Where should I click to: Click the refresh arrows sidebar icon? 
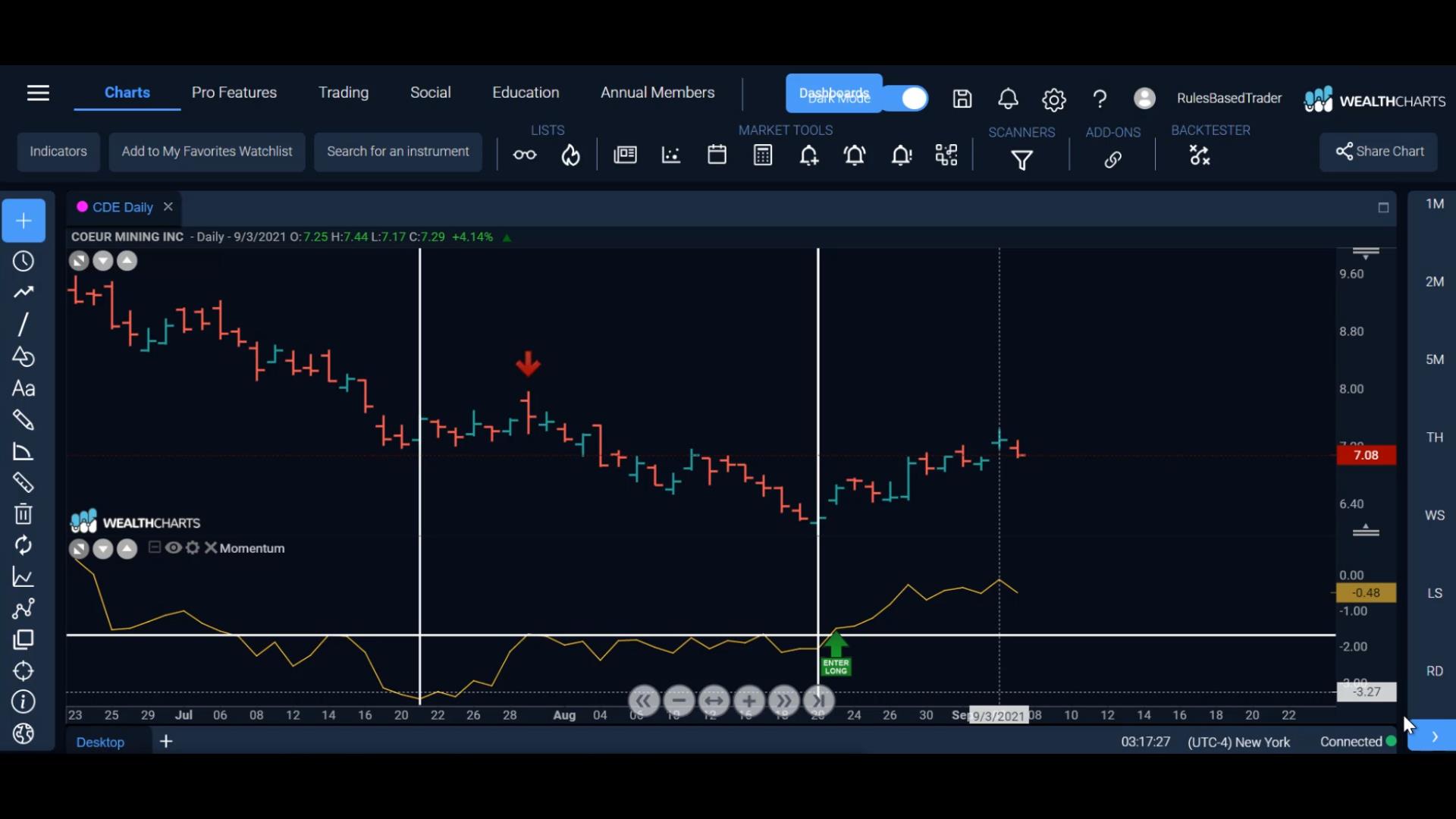coord(24,545)
